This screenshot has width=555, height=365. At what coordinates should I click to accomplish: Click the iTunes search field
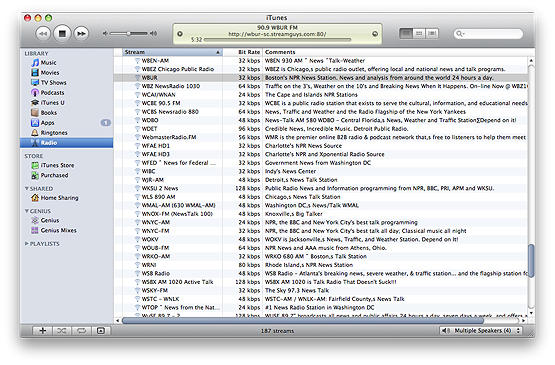pos(488,34)
